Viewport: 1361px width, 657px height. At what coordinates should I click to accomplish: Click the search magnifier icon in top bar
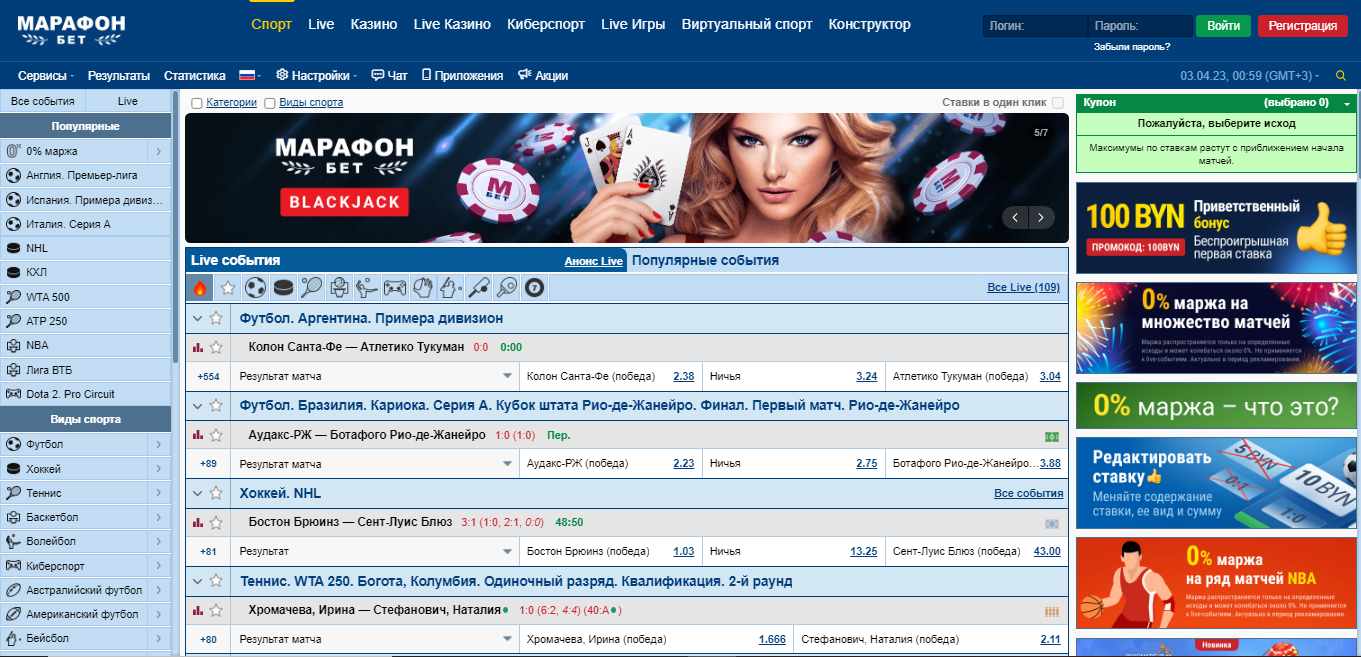pyautogui.click(x=1341, y=76)
